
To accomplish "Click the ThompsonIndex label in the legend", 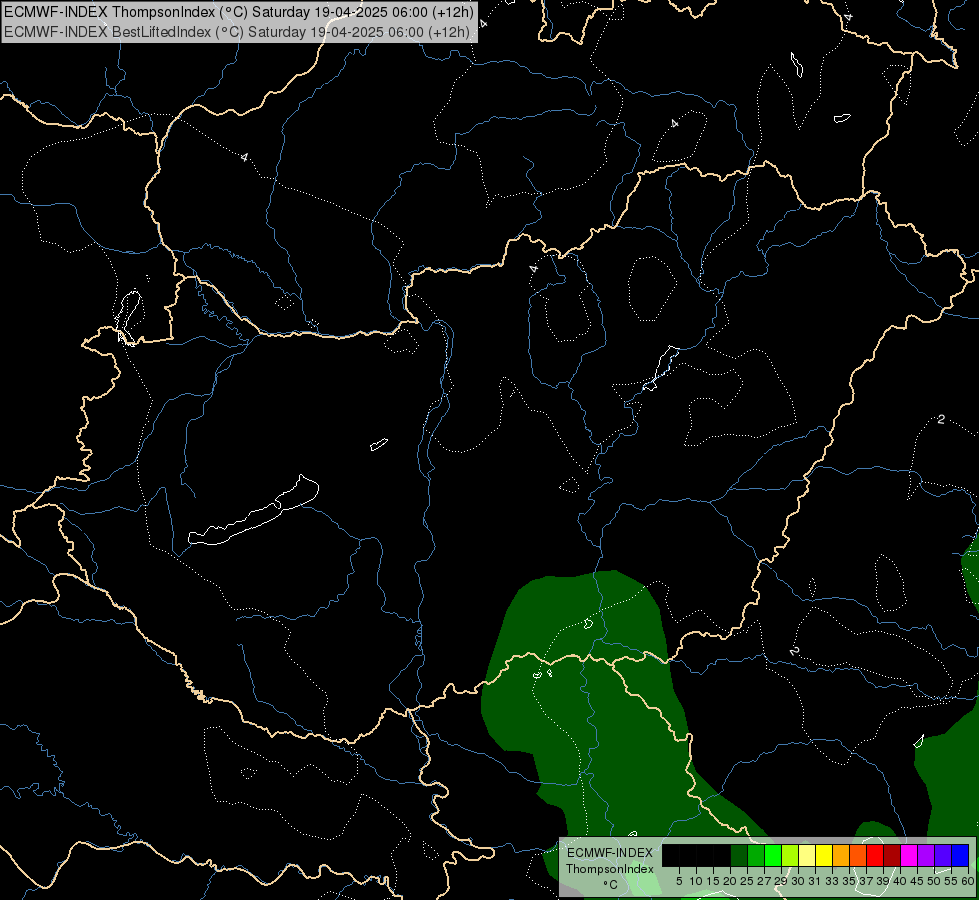I will pyautogui.click(x=610, y=869).
